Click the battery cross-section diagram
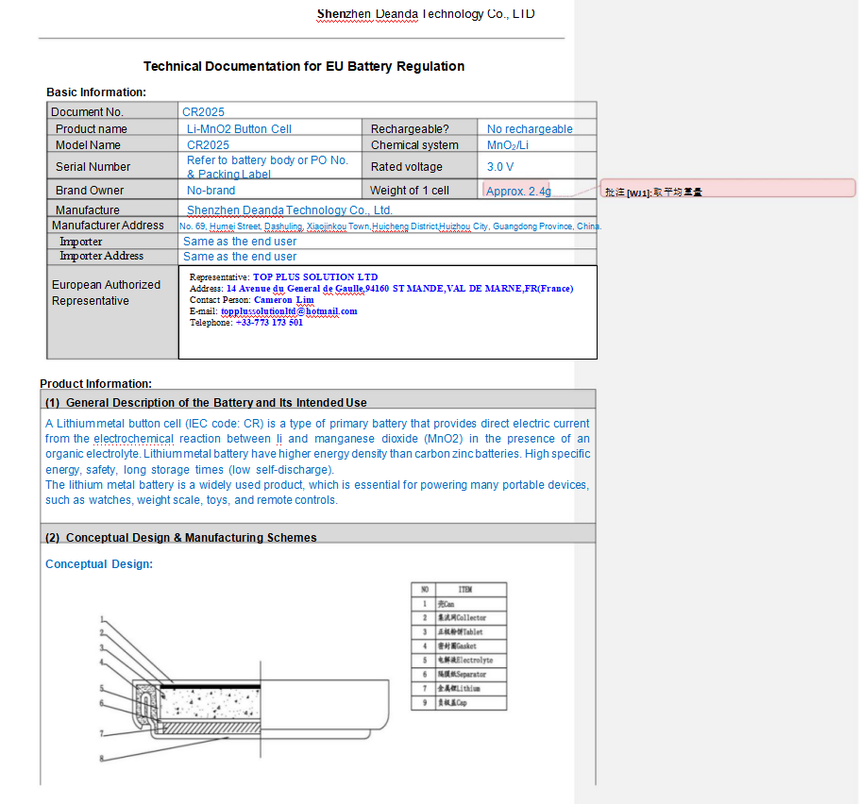Screen dimensions: 860x804 click(x=244, y=689)
